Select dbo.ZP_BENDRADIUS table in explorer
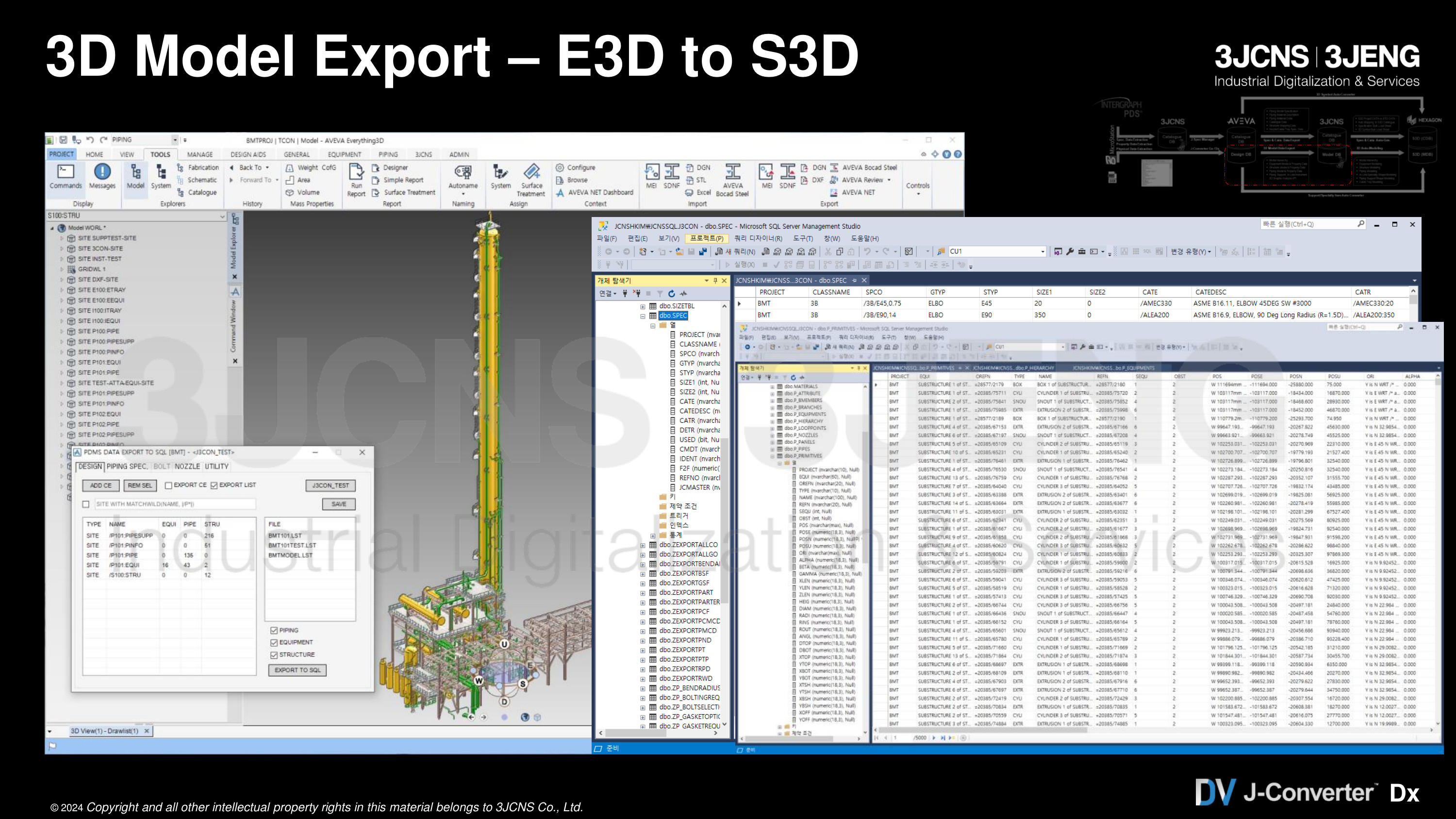1456x819 pixels. point(689,688)
